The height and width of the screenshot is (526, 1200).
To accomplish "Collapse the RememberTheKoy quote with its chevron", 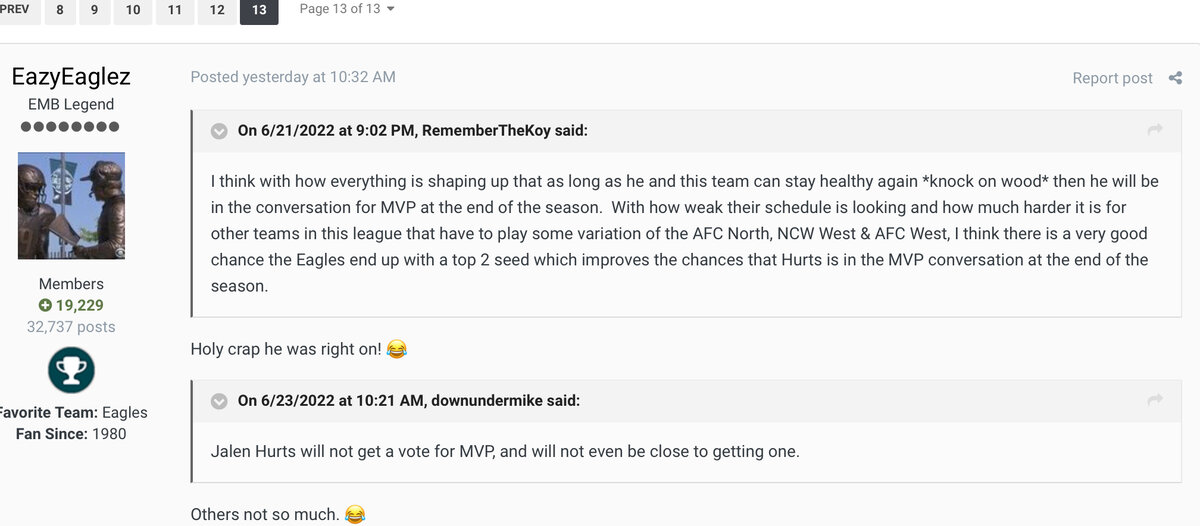I will (218, 131).
